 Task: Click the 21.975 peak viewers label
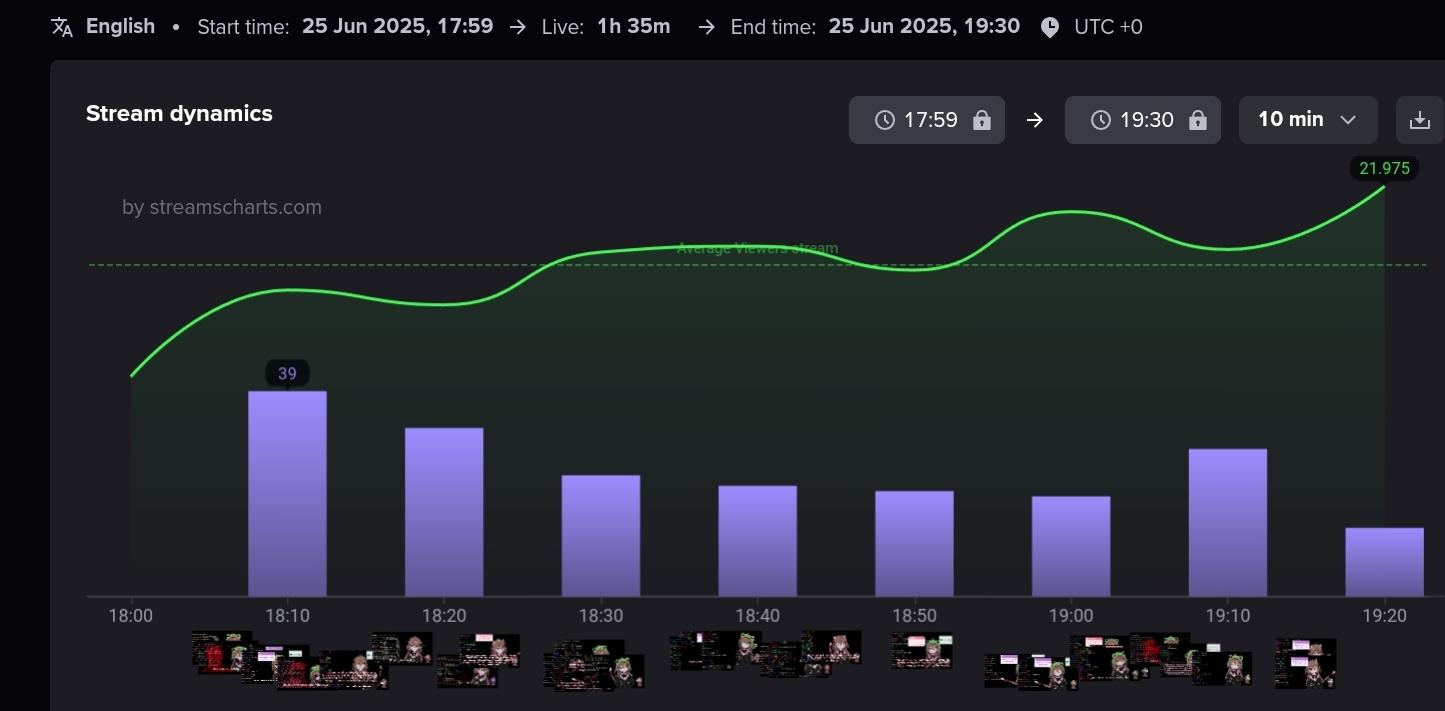pos(1384,168)
